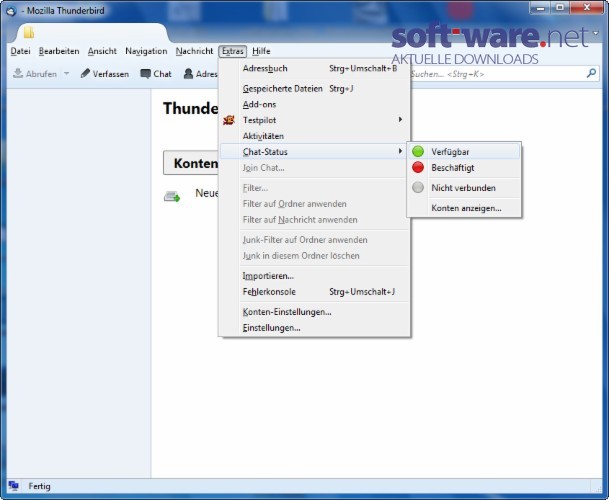609x500 pixels.
Task: Expand the Testpilot submenu arrow
Action: coord(400,120)
